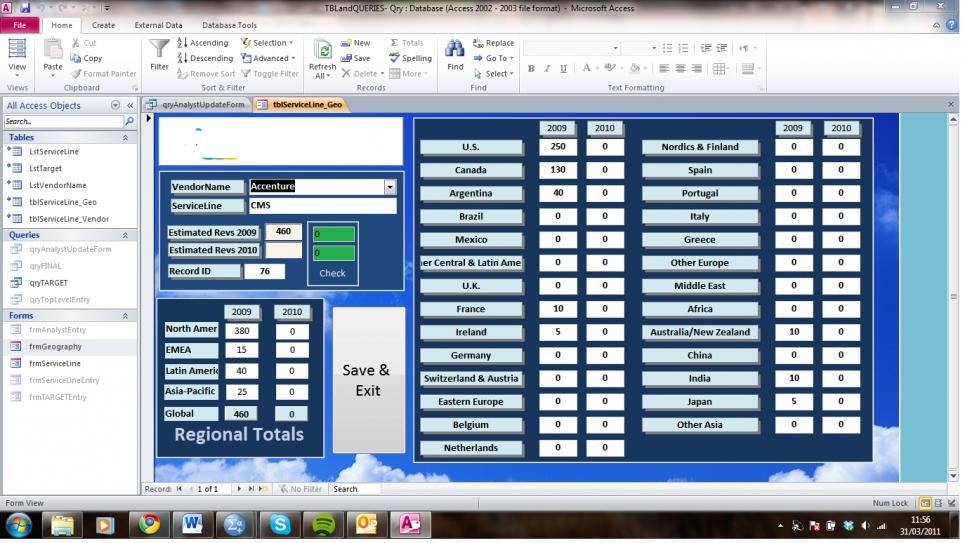Open qryTARGET query in navigation pane

48,283
